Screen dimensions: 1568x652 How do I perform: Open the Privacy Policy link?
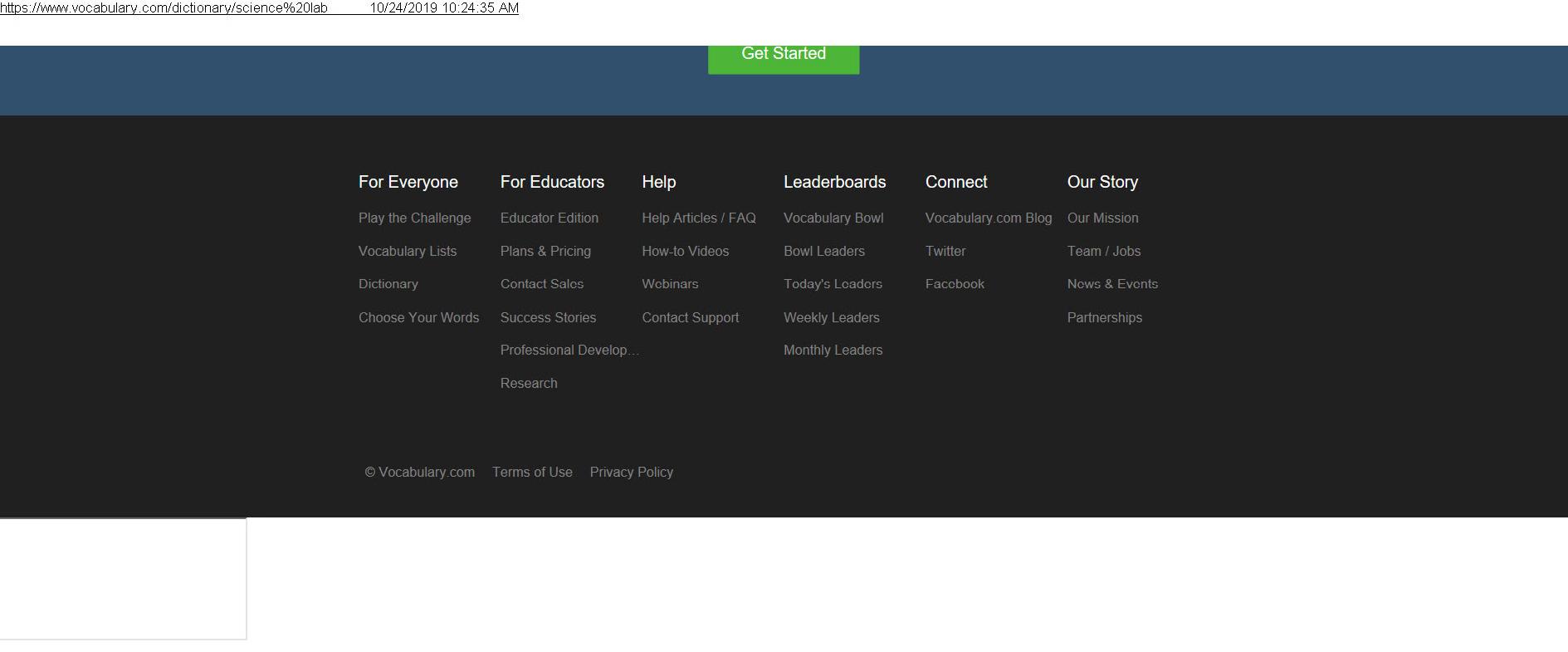(631, 472)
